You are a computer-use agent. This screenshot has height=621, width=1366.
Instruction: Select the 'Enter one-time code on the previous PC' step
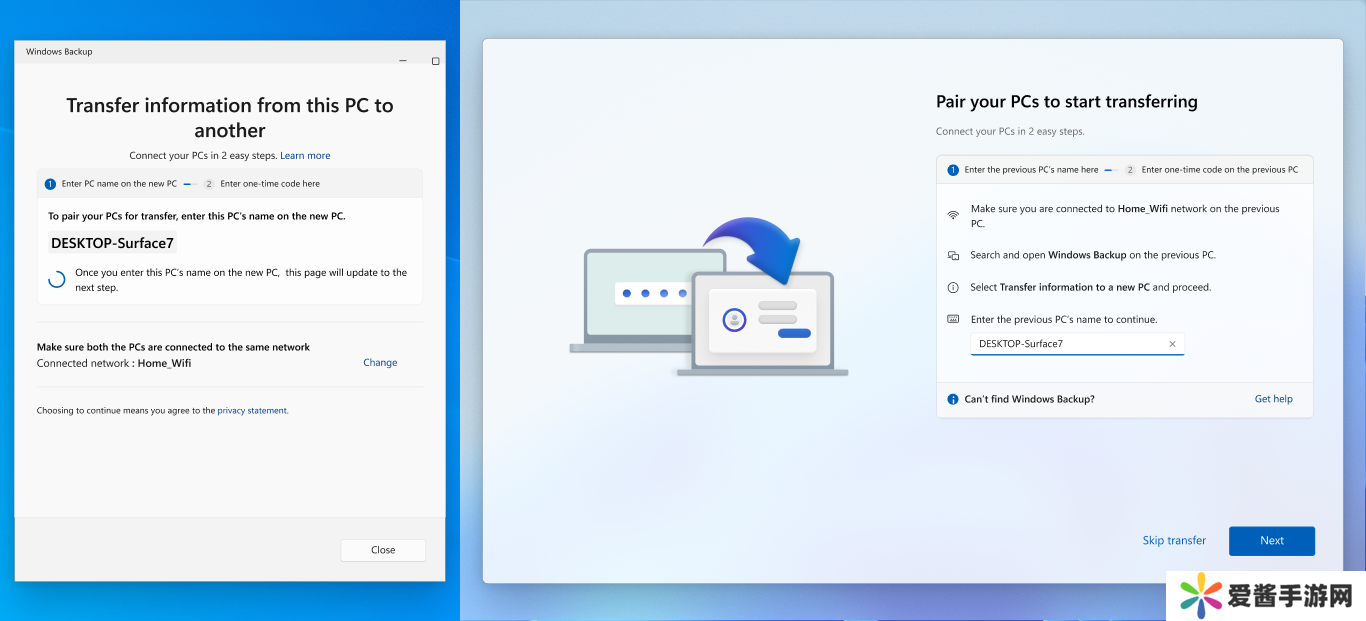(x=1212, y=170)
